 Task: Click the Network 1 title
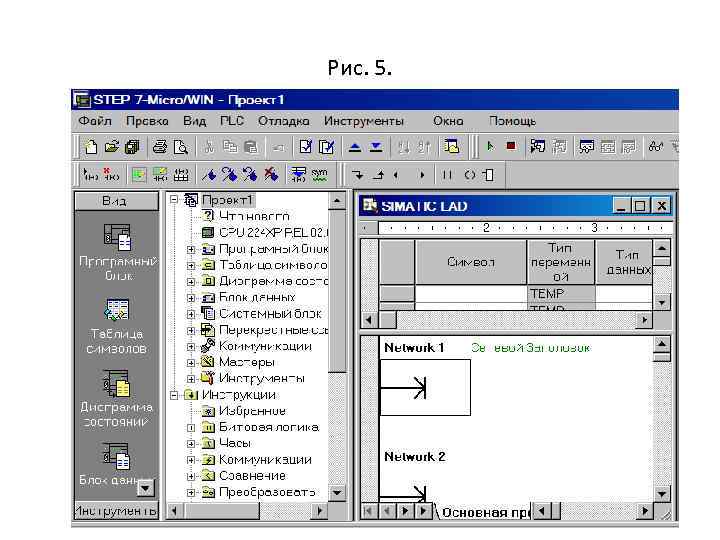pyautogui.click(x=414, y=348)
